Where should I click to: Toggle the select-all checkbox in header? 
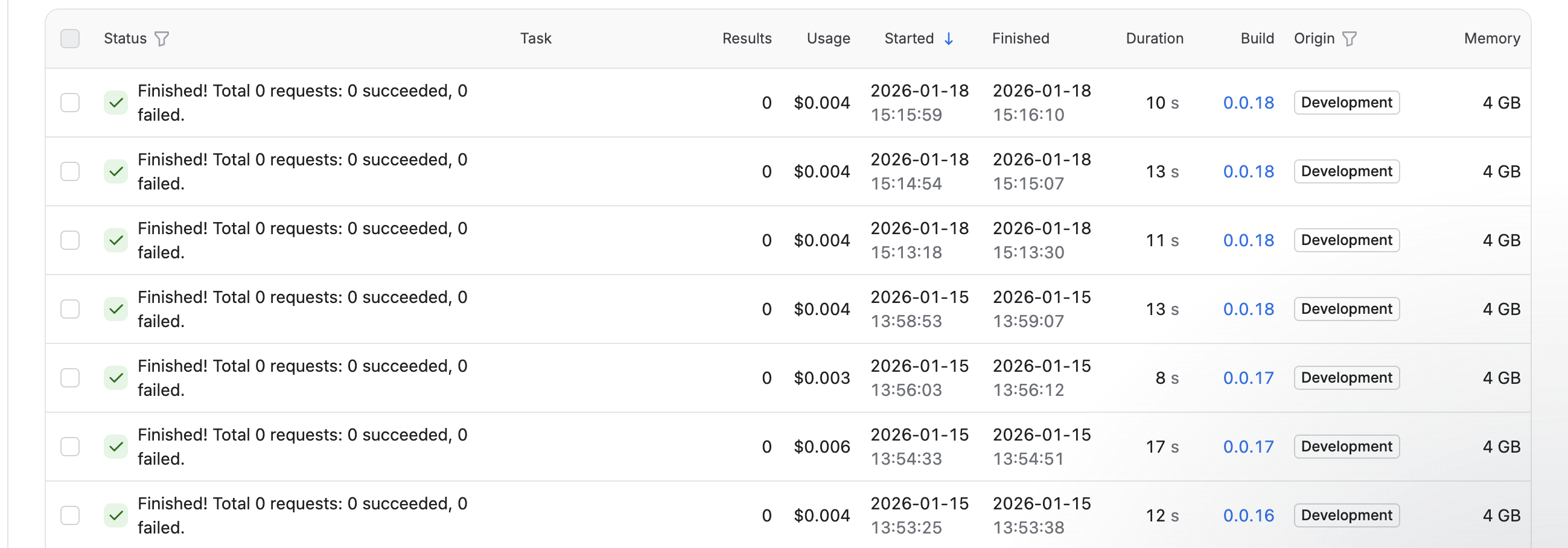pos(70,39)
